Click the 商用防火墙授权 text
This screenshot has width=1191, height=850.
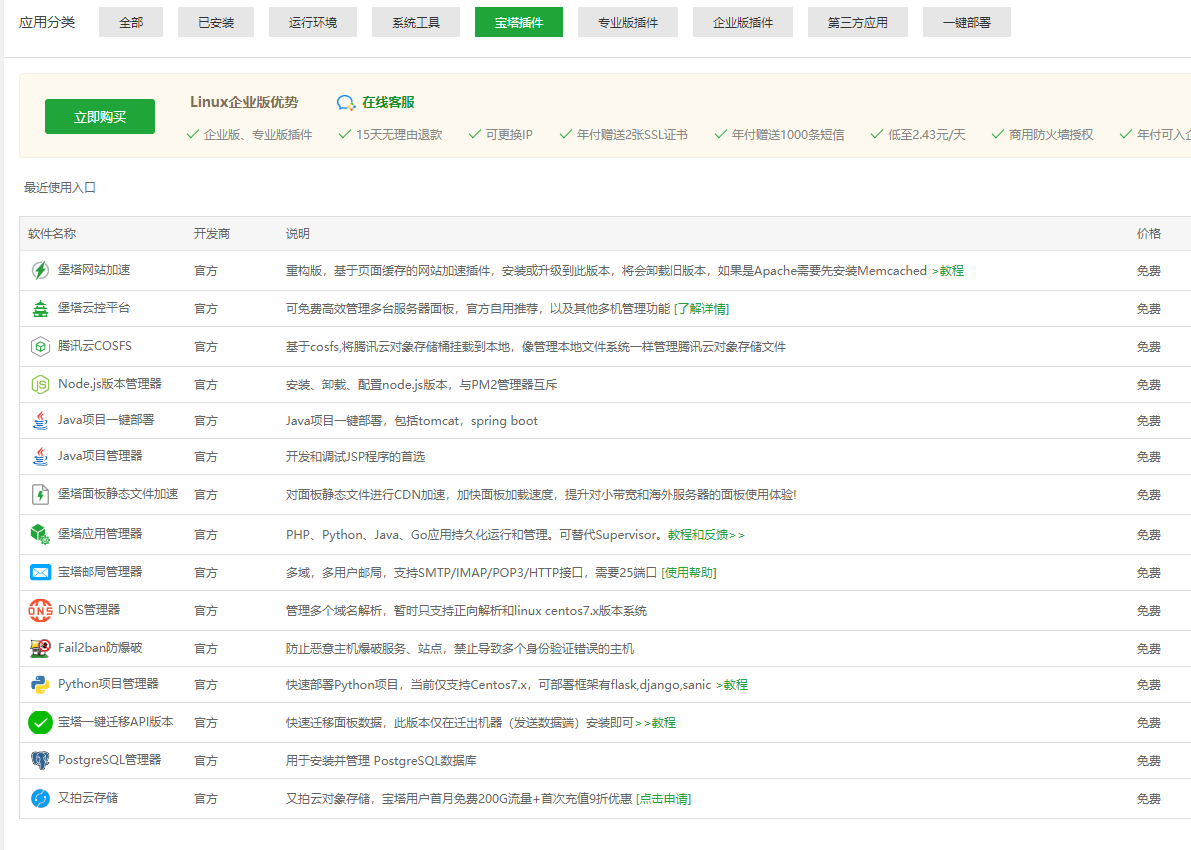[x=1050, y=134]
